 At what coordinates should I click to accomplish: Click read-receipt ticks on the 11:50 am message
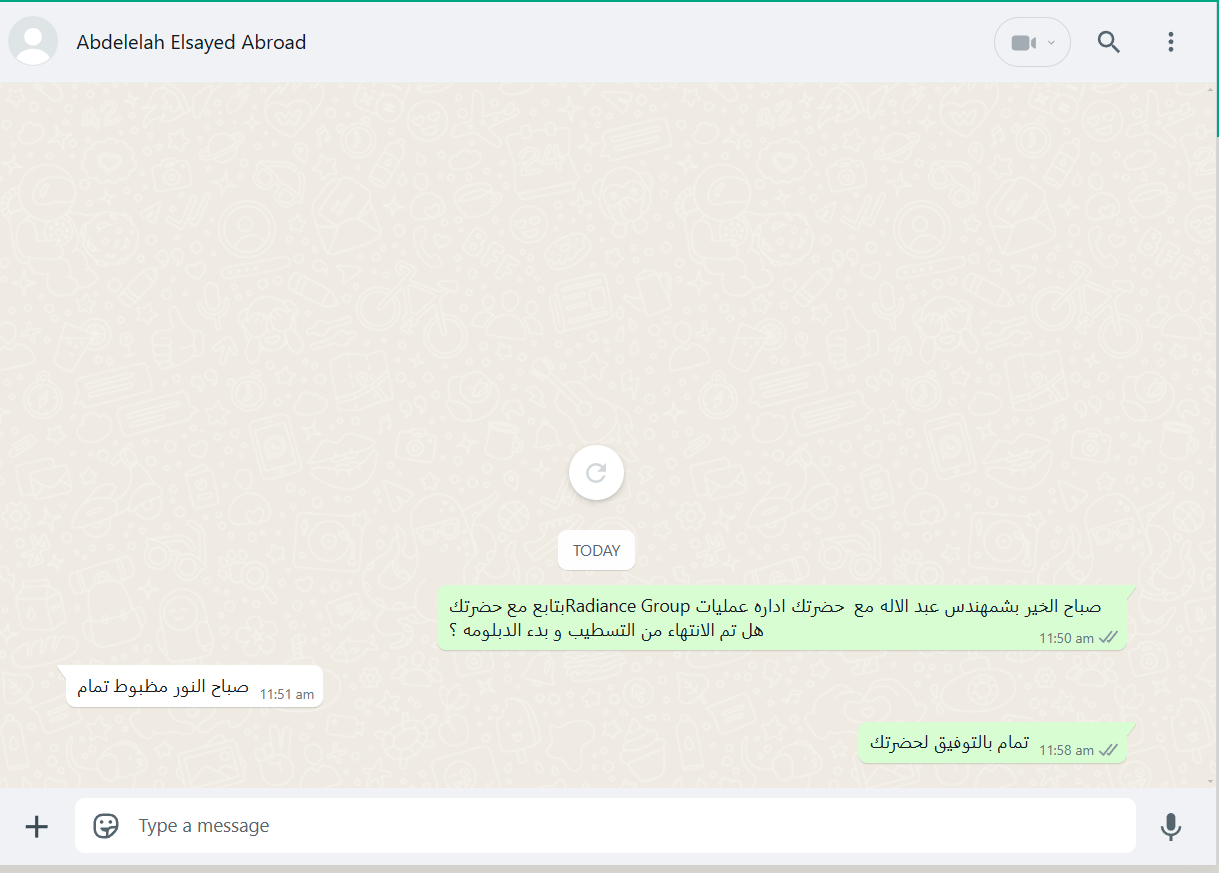click(x=1108, y=637)
